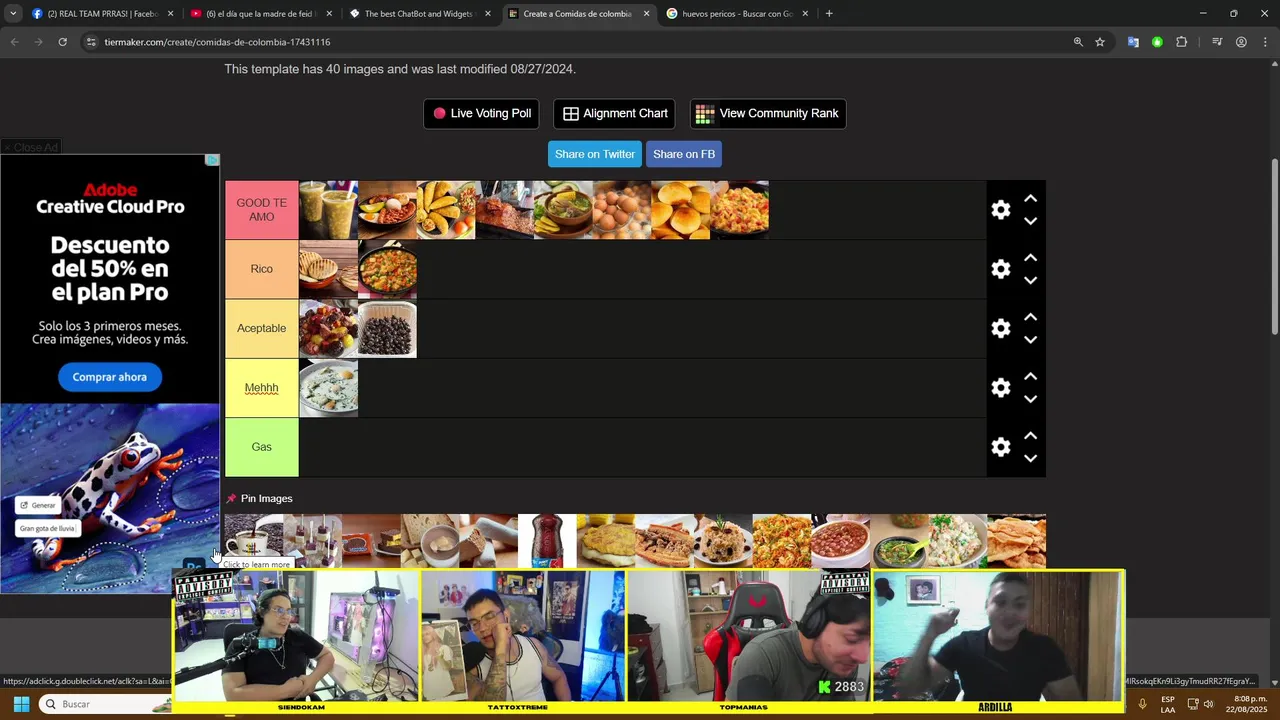Close the Create a Comidas de colombia tab
The height and width of the screenshot is (720, 1280).
coord(646,14)
